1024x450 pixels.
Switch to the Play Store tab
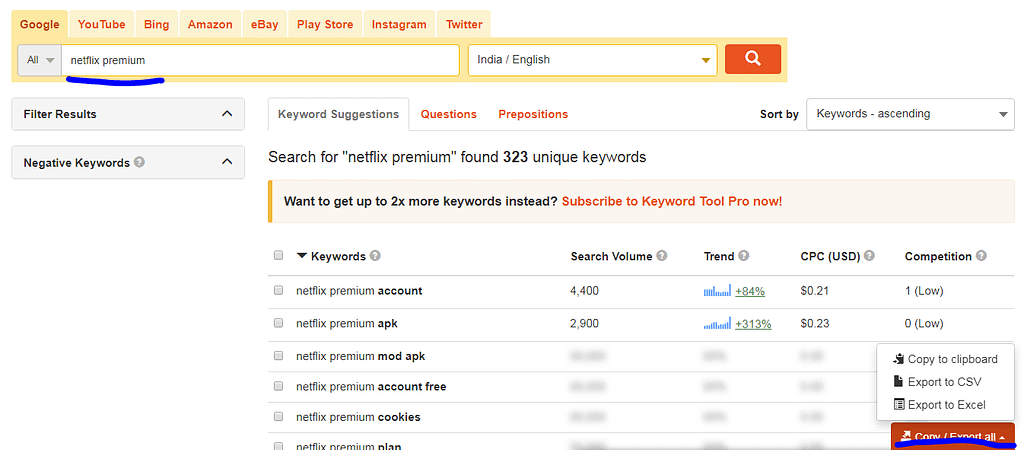click(325, 24)
